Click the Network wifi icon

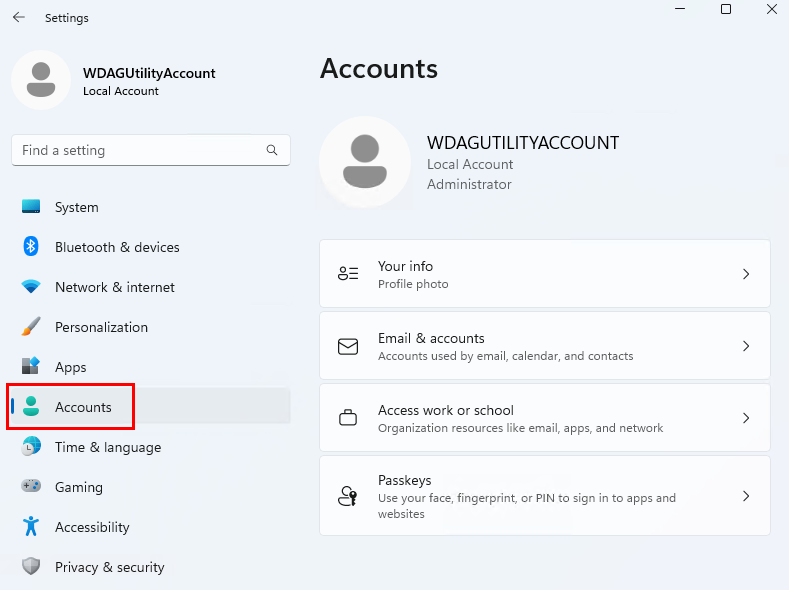[x=31, y=287]
